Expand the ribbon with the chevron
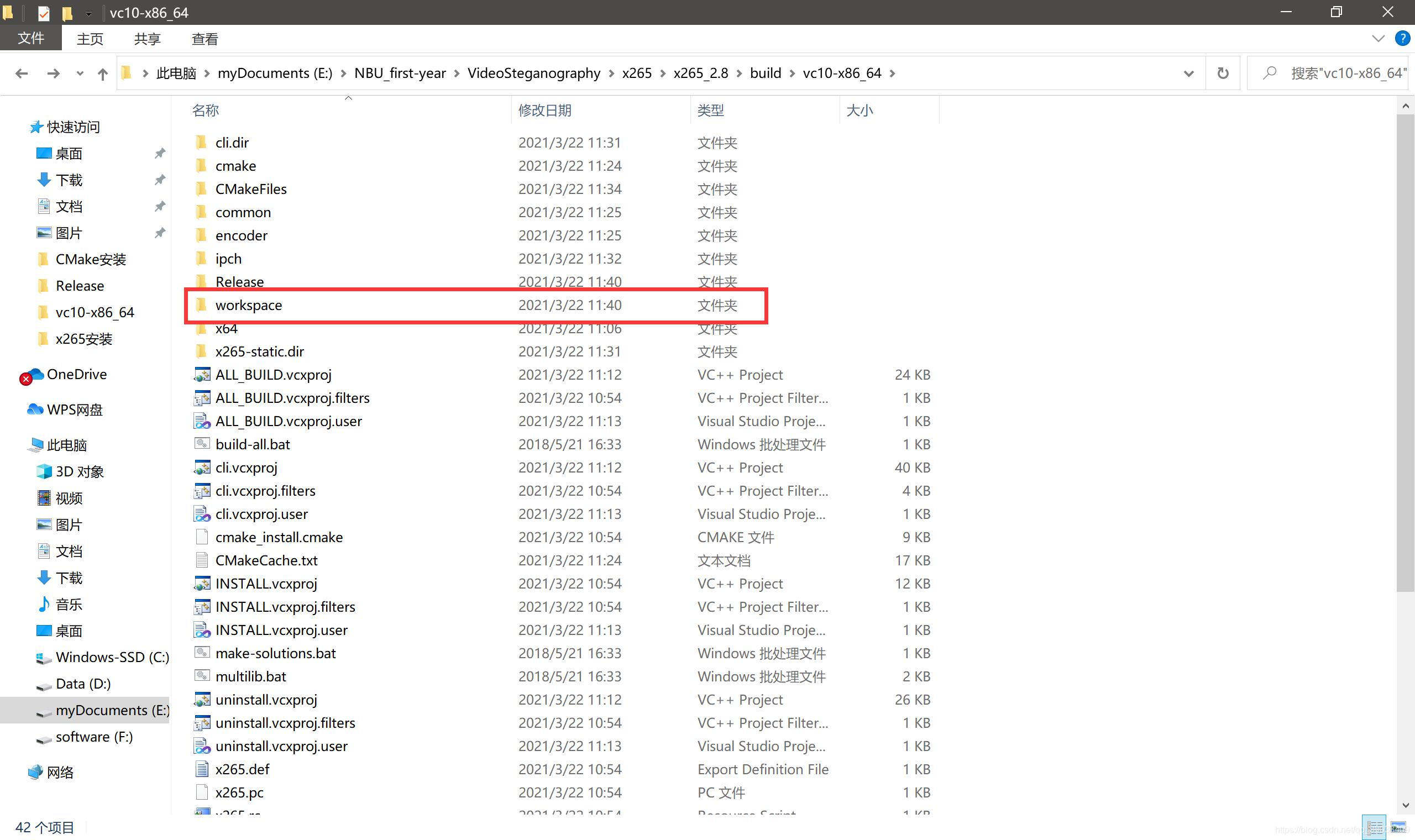 (1378, 39)
